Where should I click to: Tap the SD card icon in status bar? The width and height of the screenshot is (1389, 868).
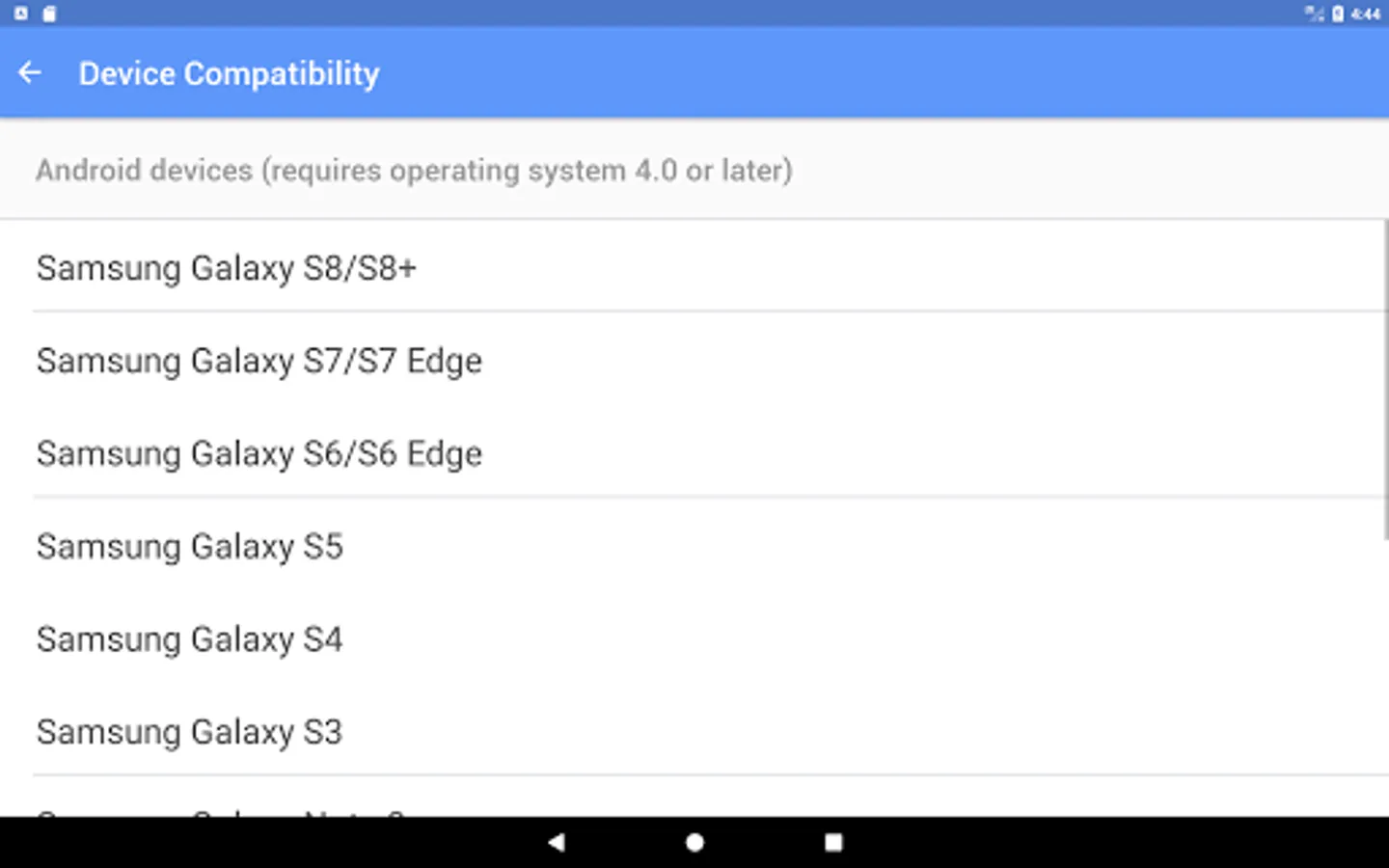click(49, 14)
